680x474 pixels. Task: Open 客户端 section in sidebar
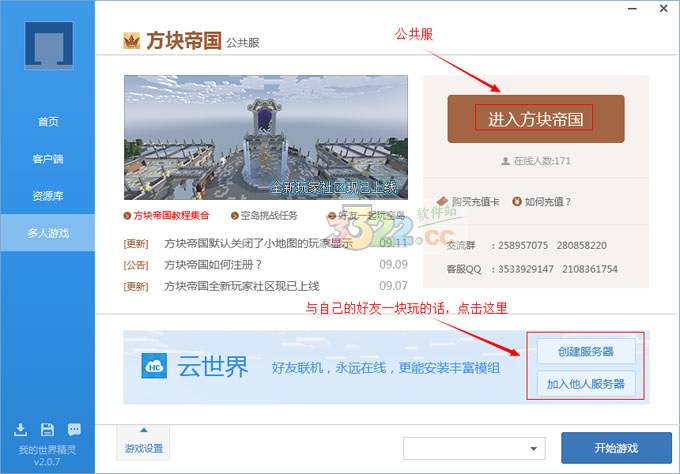pyautogui.click(x=48, y=159)
